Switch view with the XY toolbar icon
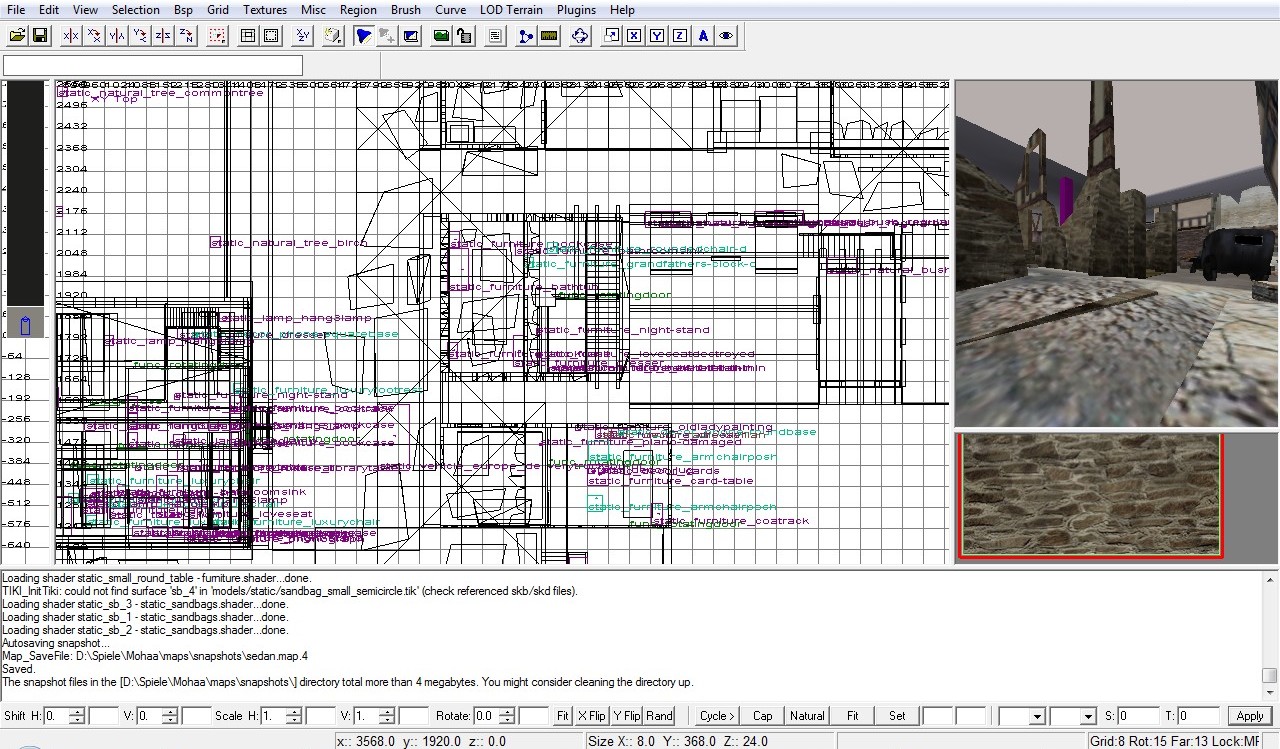 click(x=302, y=36)
